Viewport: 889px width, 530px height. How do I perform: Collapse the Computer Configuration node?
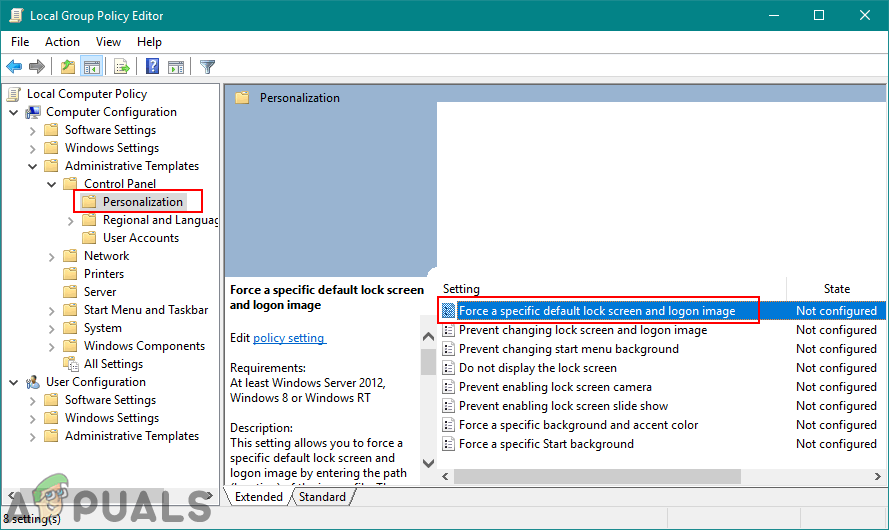coord(14,112)
